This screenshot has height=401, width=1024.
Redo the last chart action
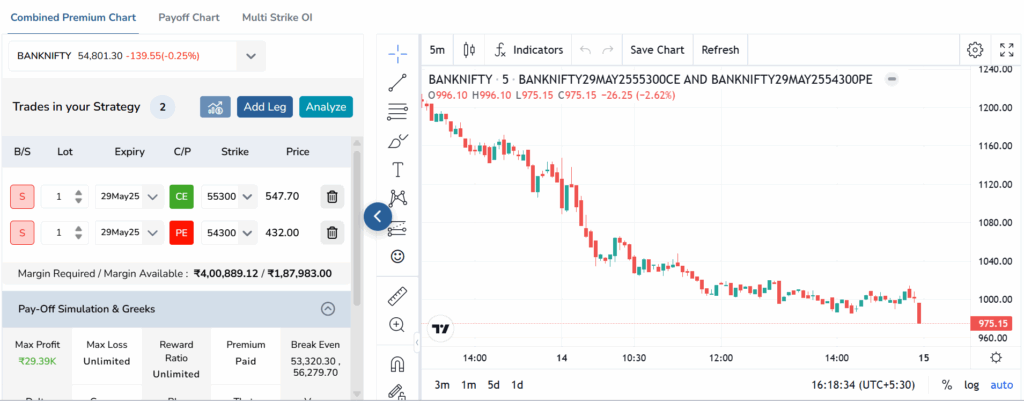coord(607,50)
